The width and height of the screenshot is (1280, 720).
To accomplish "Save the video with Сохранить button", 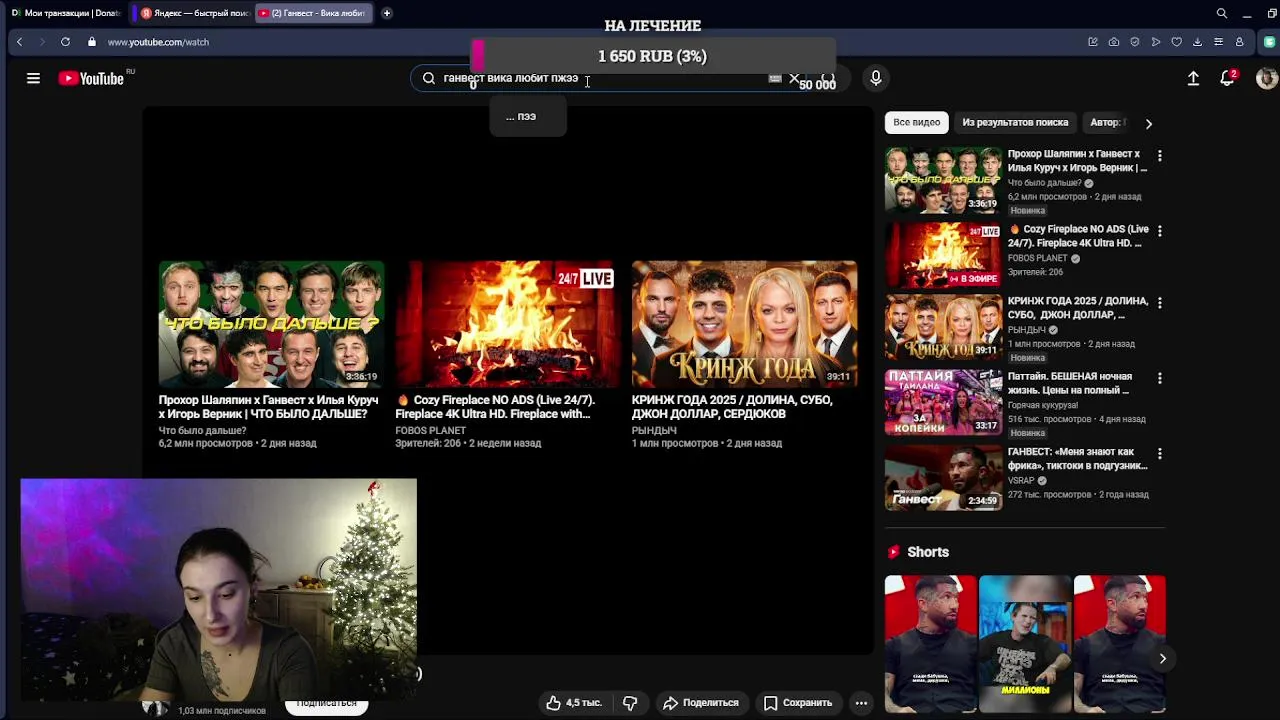I will pos(797,703).
